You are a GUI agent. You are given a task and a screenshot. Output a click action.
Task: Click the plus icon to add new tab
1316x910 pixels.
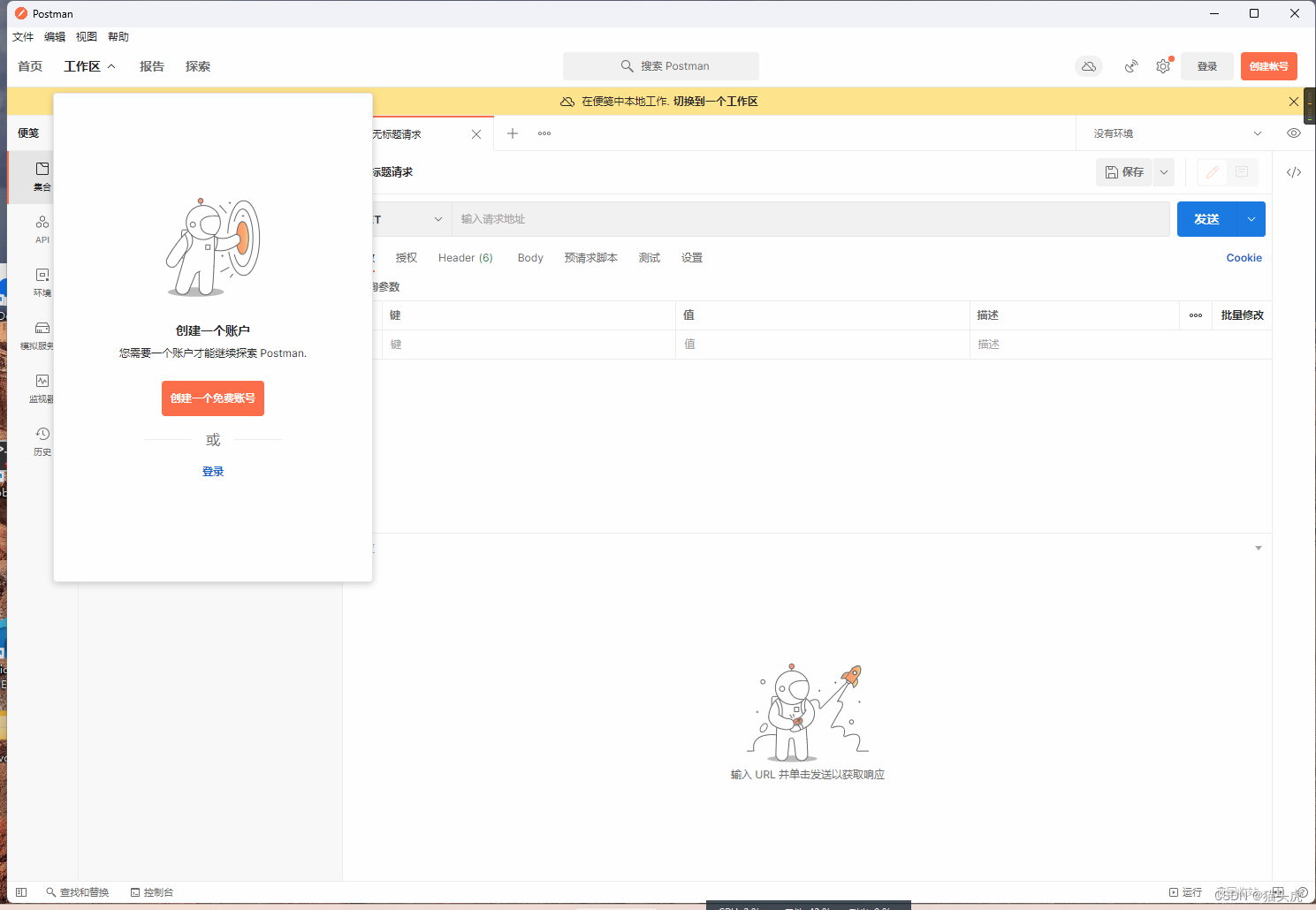coord(513,133)
